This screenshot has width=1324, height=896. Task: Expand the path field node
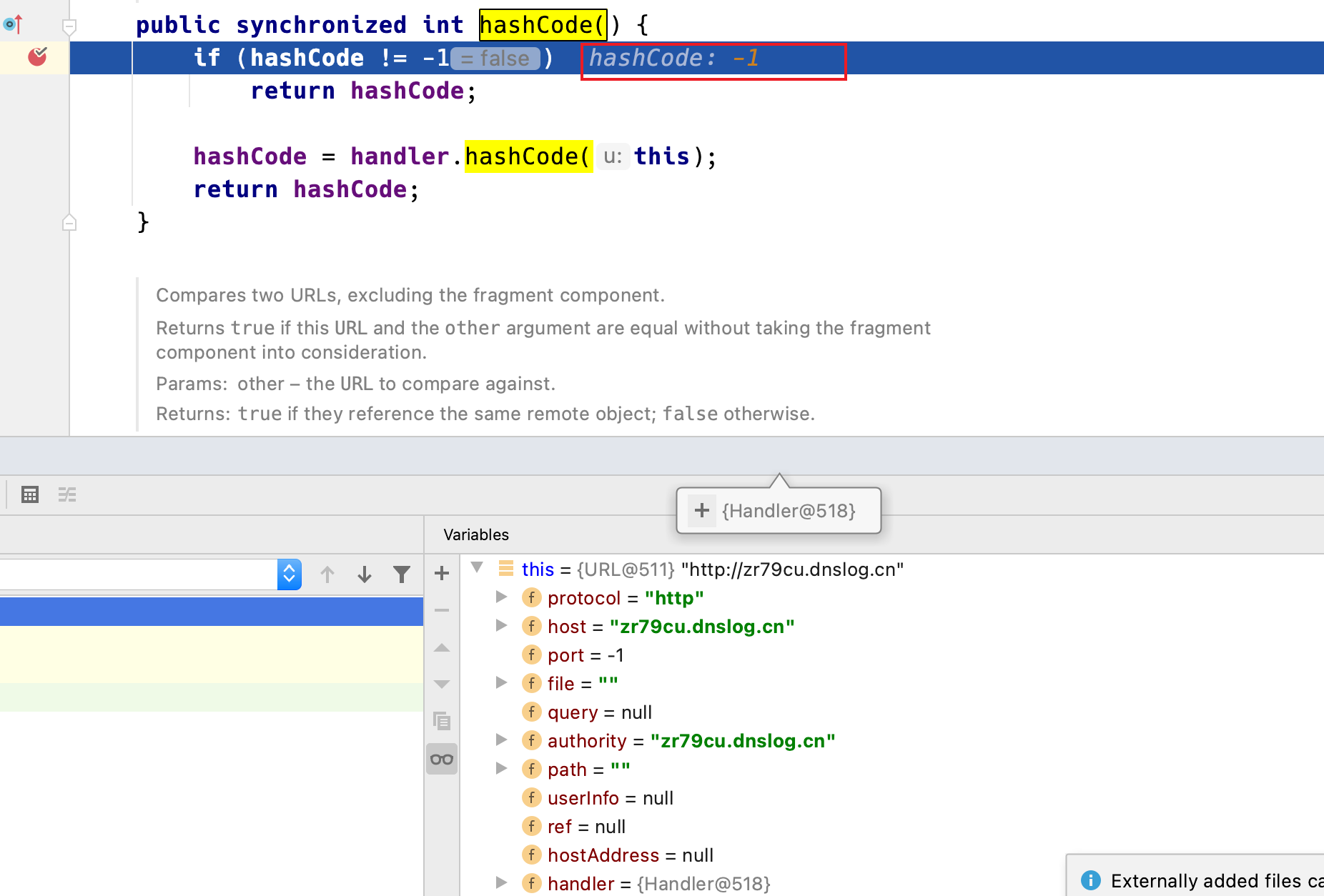tap(502, 769)
